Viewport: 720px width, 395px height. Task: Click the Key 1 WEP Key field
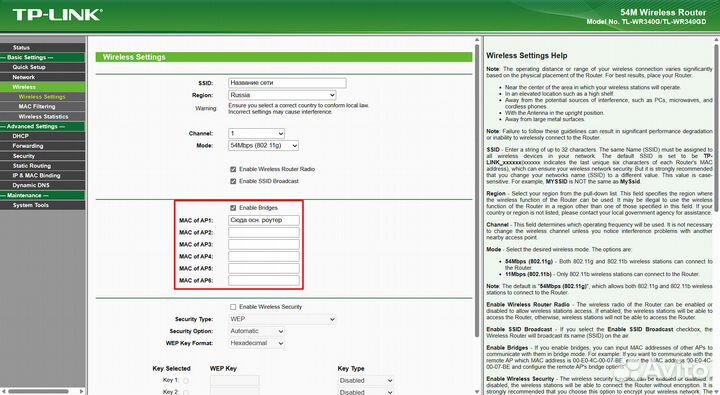point(235,381)
